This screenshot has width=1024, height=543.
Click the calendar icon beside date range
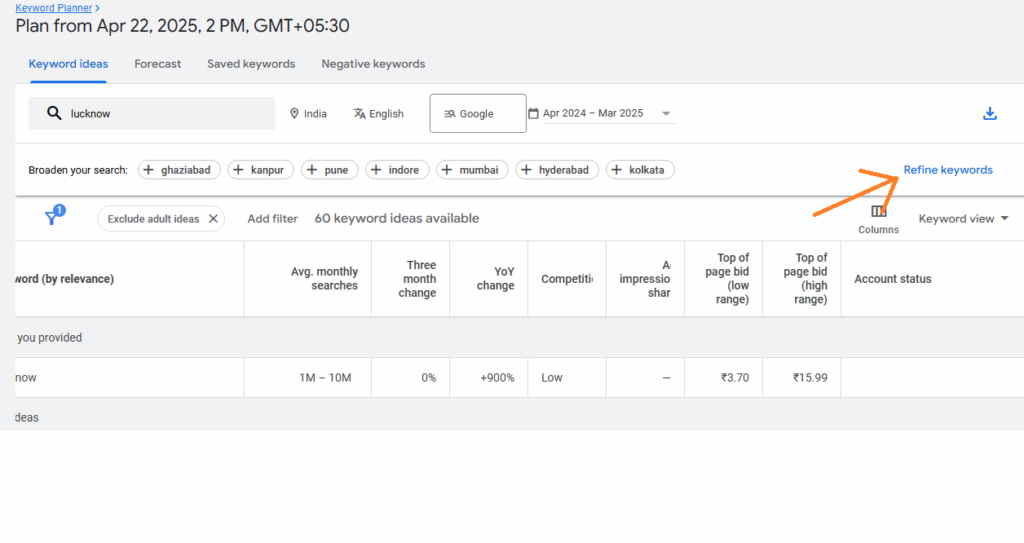point(533,114)
